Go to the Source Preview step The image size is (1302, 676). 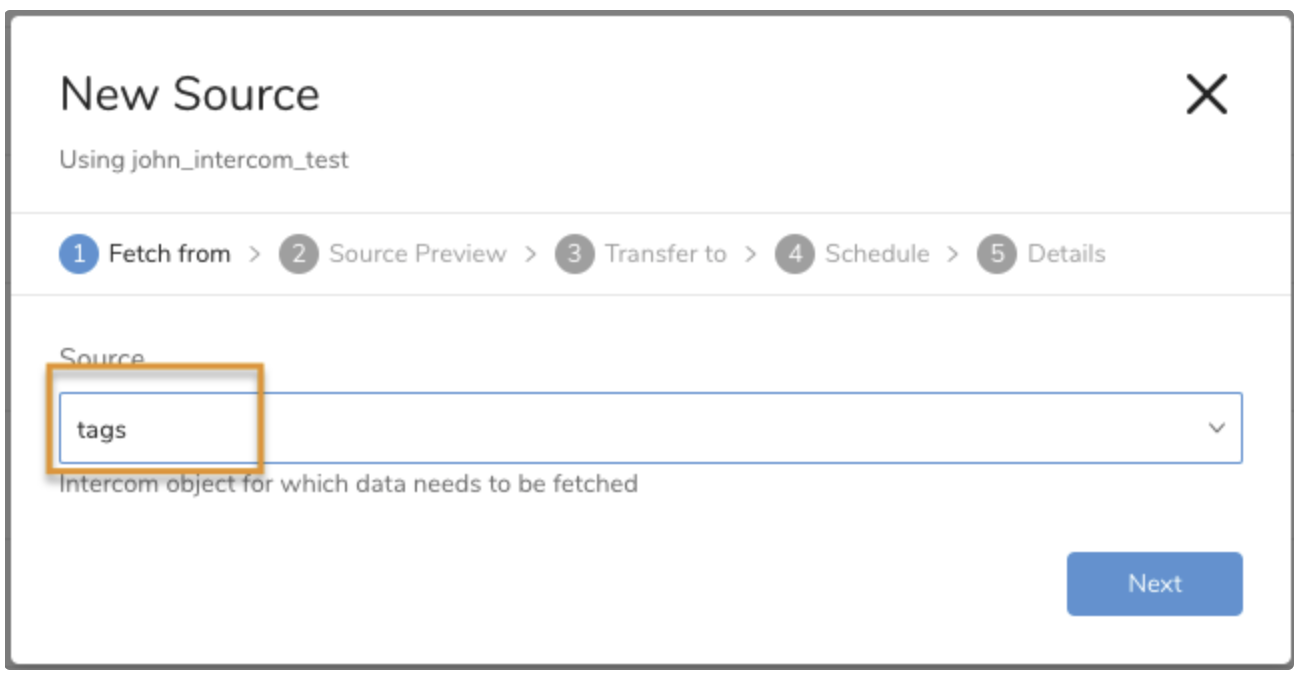(x=417, y=254)
